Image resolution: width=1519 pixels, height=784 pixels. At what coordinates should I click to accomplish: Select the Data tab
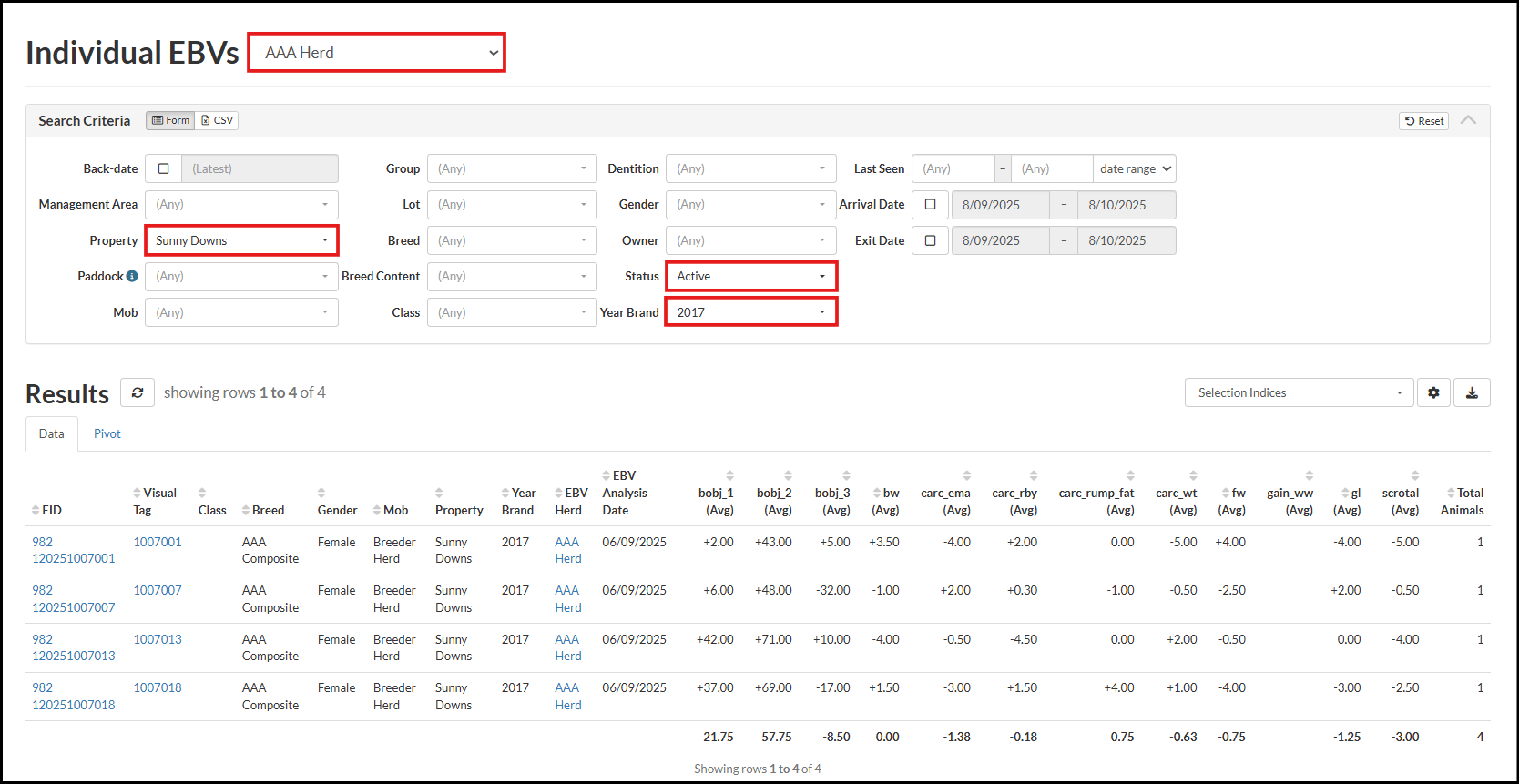(x=52, y=433)
